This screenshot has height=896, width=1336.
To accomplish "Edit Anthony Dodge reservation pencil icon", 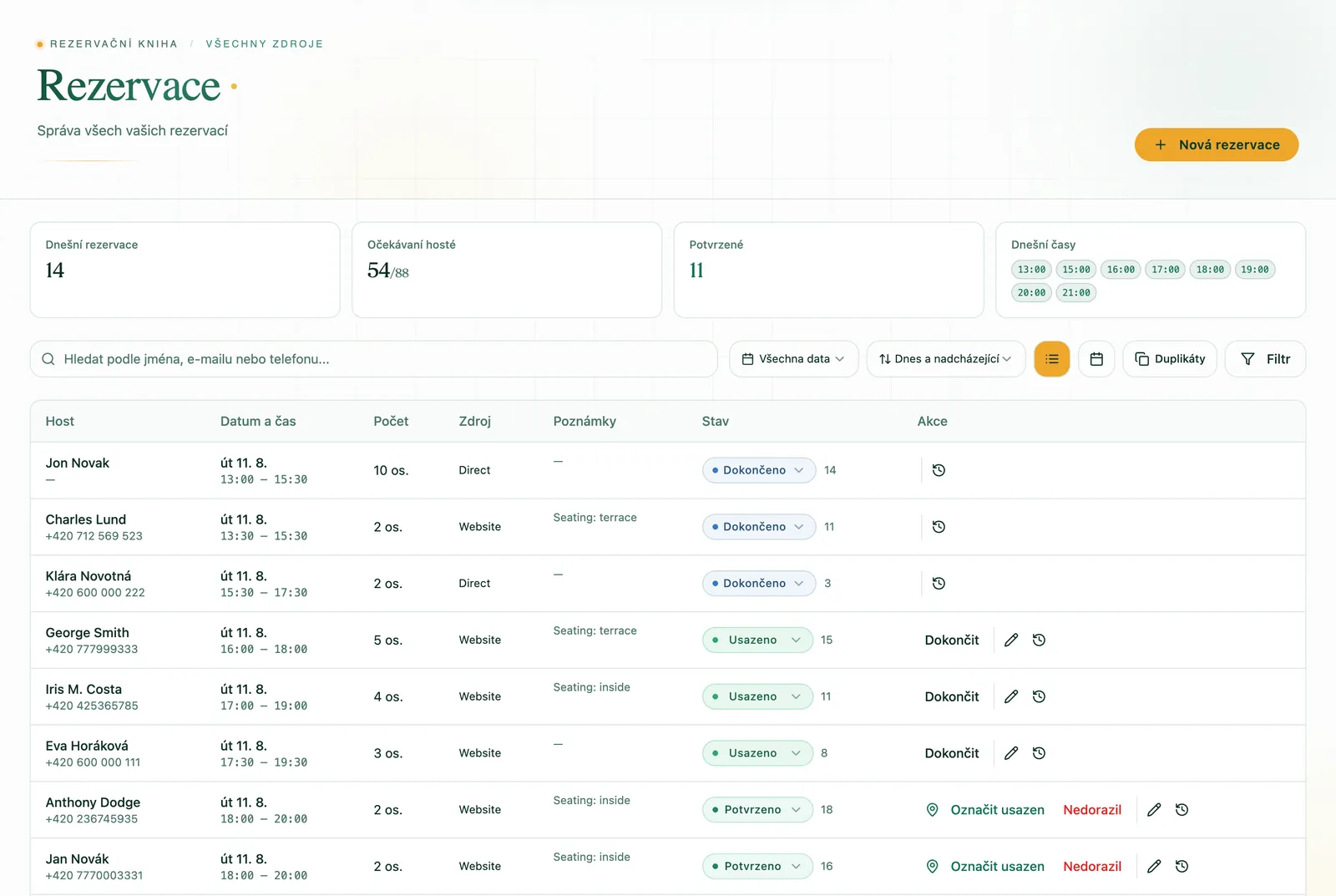I will 1154,810.
